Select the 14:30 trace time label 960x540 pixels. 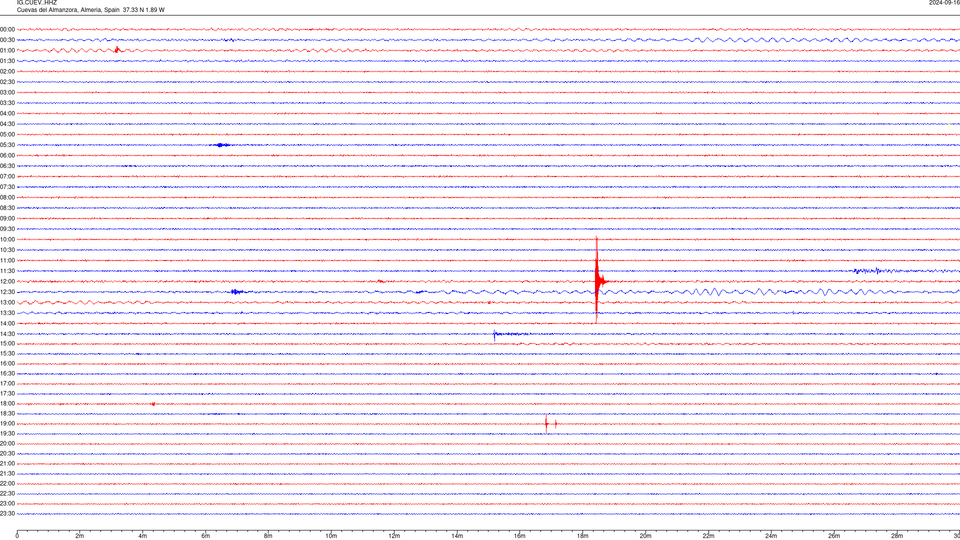(x=7, y=334)
